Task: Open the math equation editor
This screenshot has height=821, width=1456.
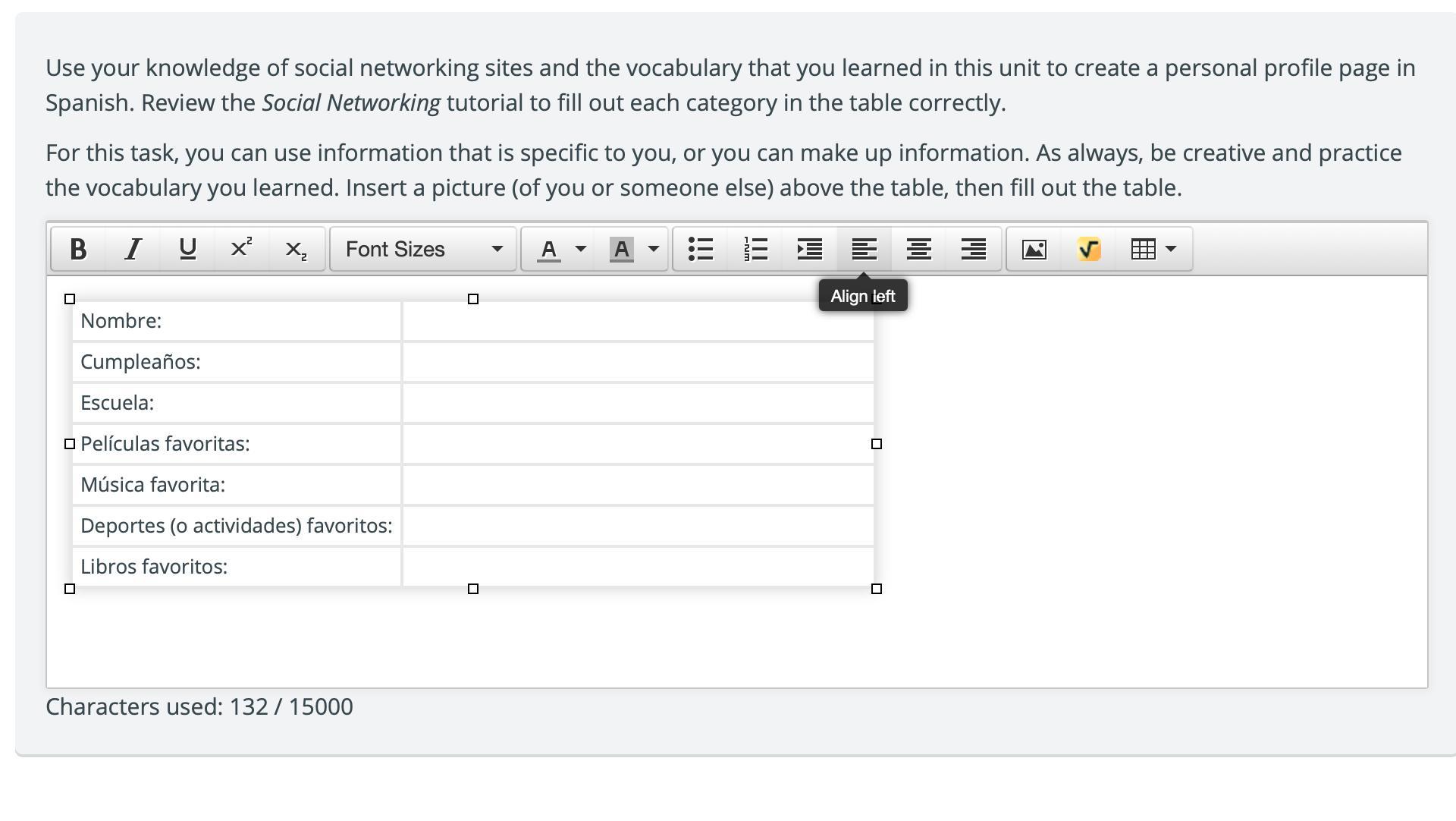Action: point(1089,250)
